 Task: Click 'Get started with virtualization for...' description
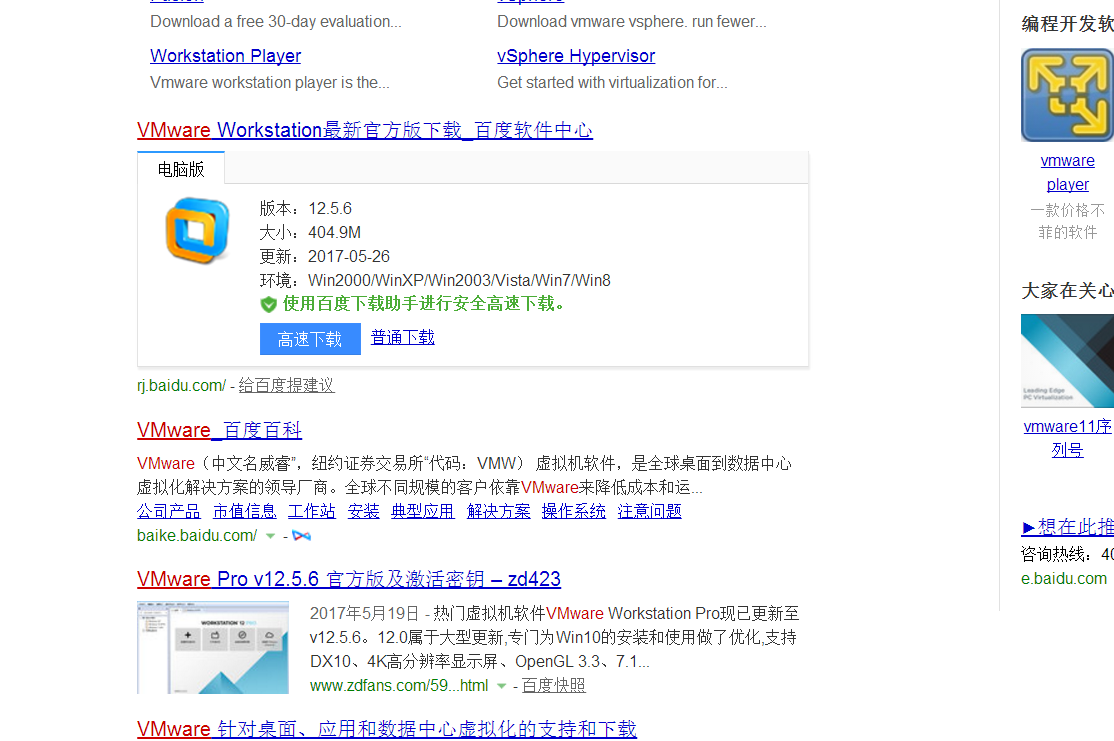click(x=612, y=82)
